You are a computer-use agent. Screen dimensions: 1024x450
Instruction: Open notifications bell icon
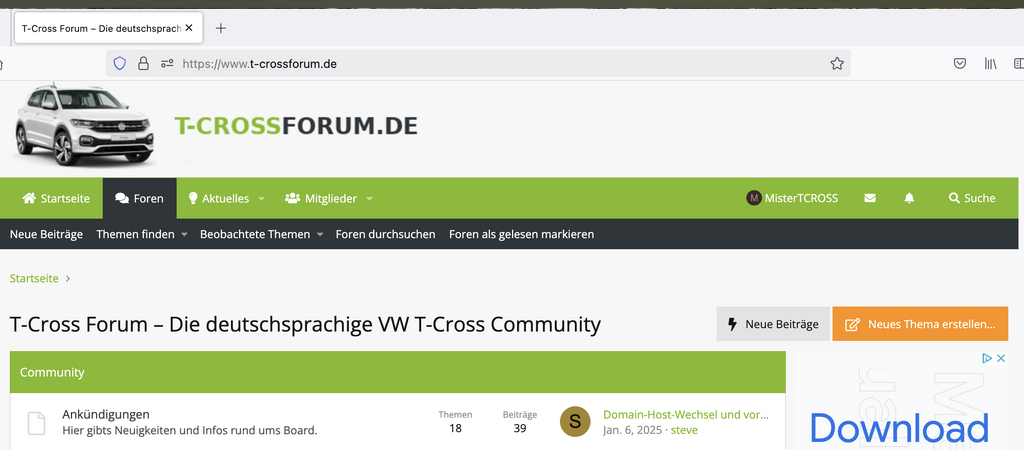point(909,199)
